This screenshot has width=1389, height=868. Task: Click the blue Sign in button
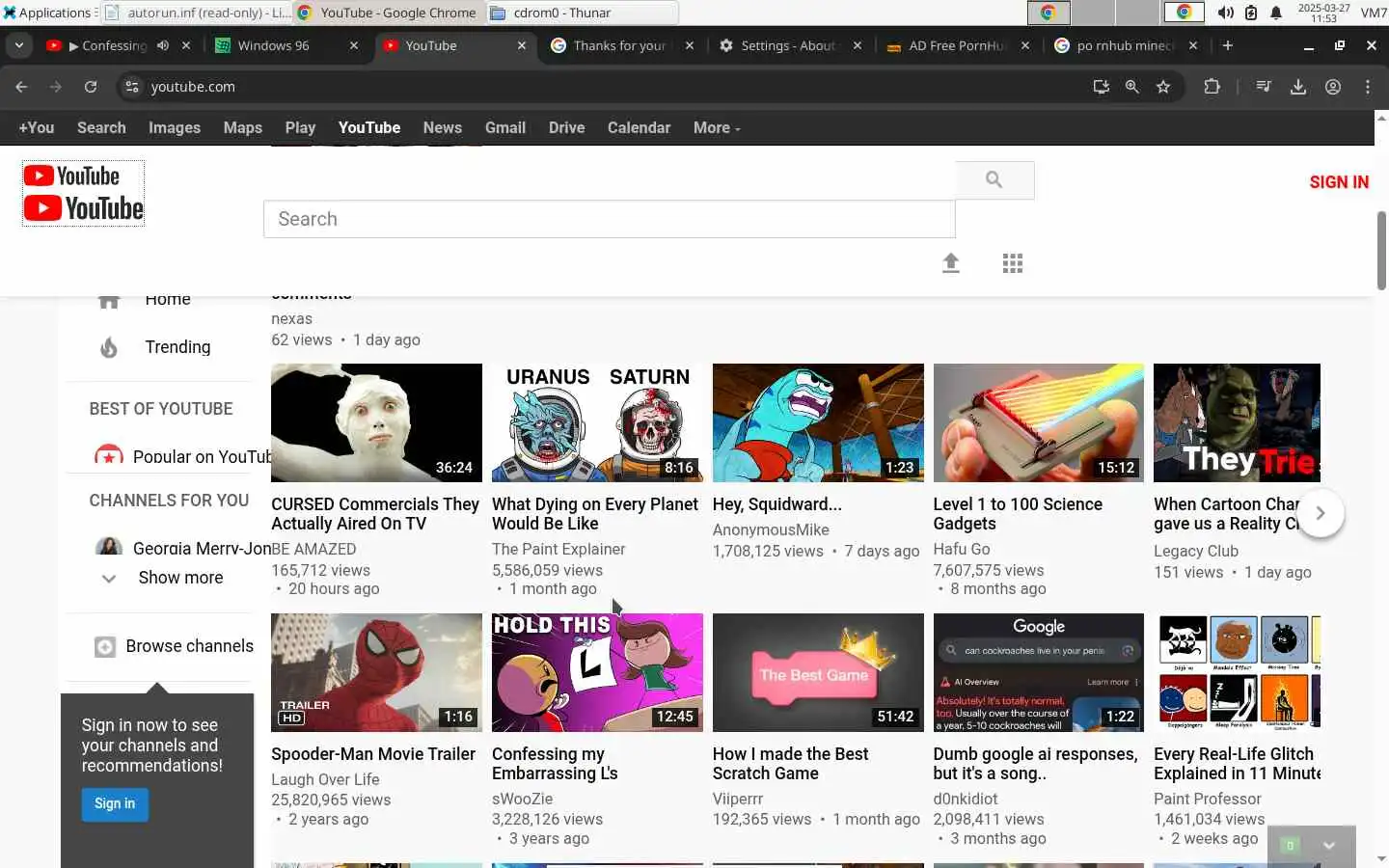[x=115, y=804]
